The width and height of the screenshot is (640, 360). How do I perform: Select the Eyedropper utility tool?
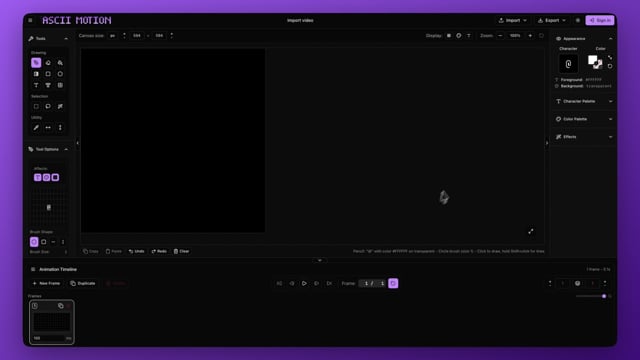click(36, 127)
